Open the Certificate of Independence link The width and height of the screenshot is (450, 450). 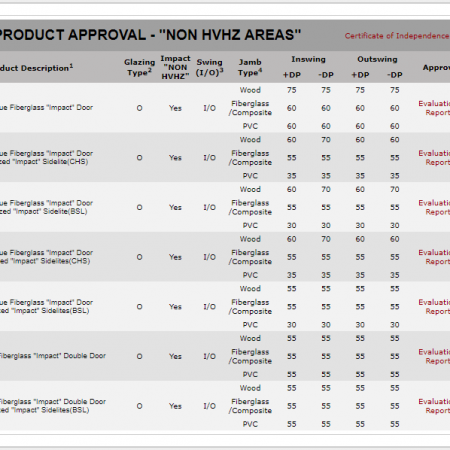(397, 36)
